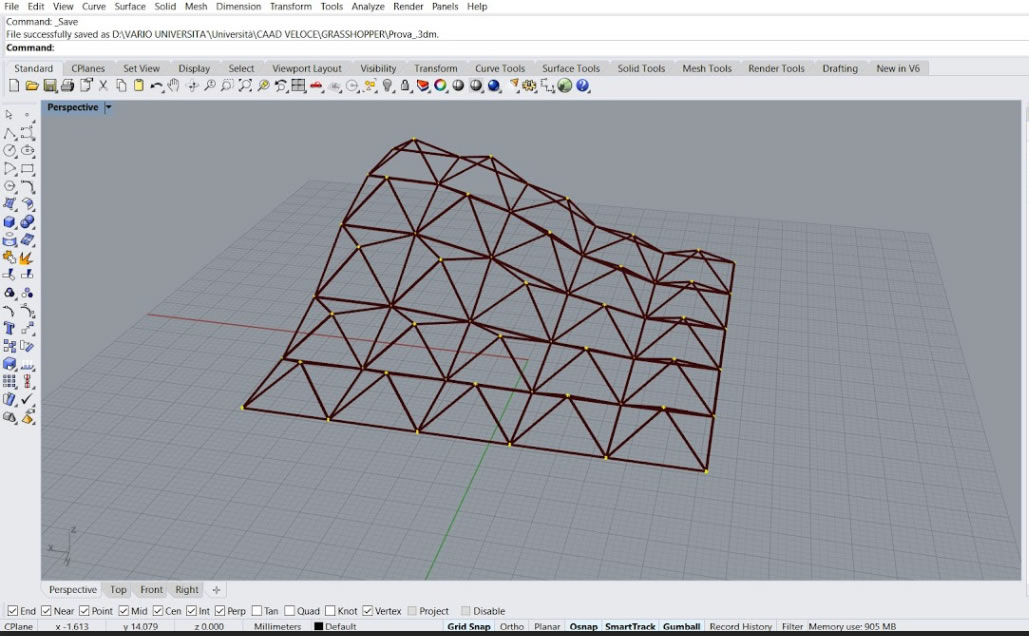This screenshot has width=1029, height=636.
Task: Open the Help question mark icon
Action: pos(583,86)
